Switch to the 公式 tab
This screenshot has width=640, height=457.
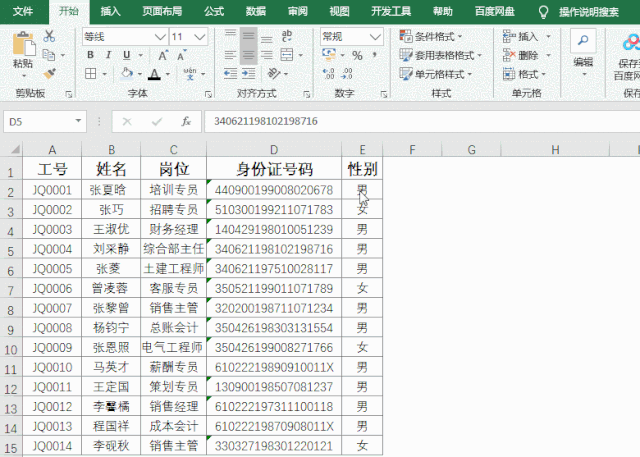coord(214,11)
